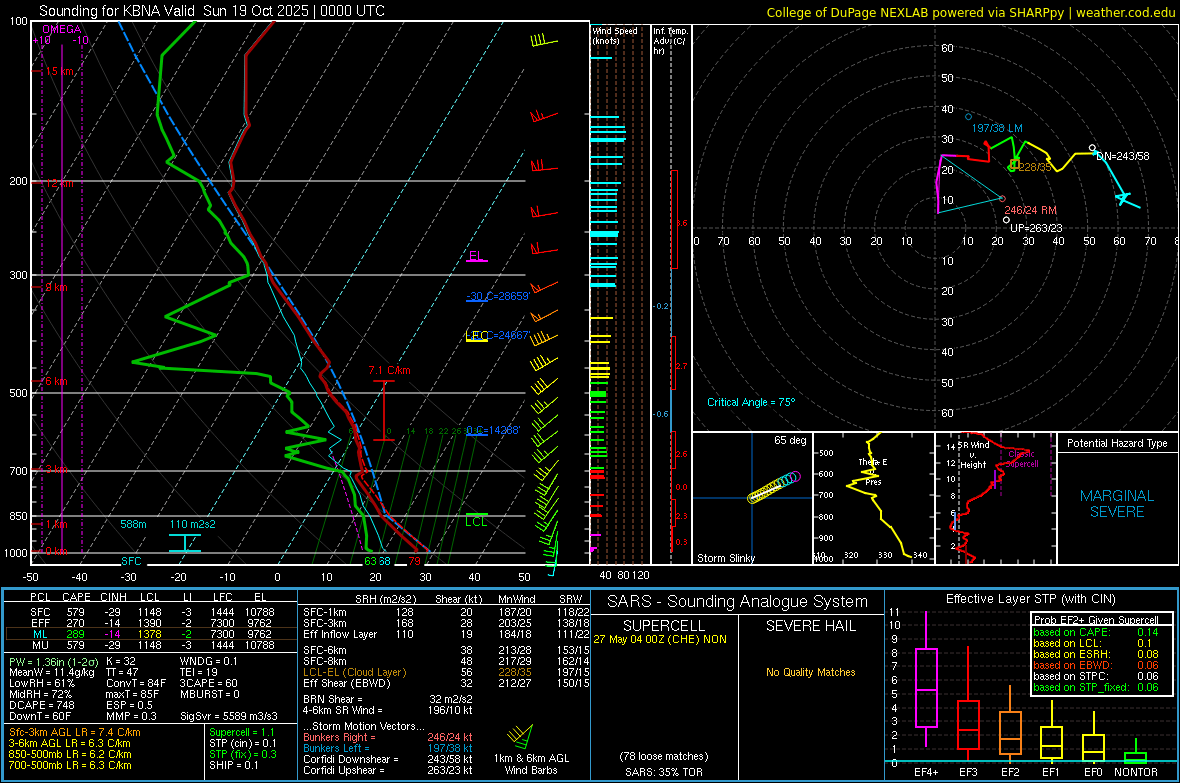The height and width of the screenshot is (783, 1180).
Task: Select the MU parcel row
Action: (151, 645)
